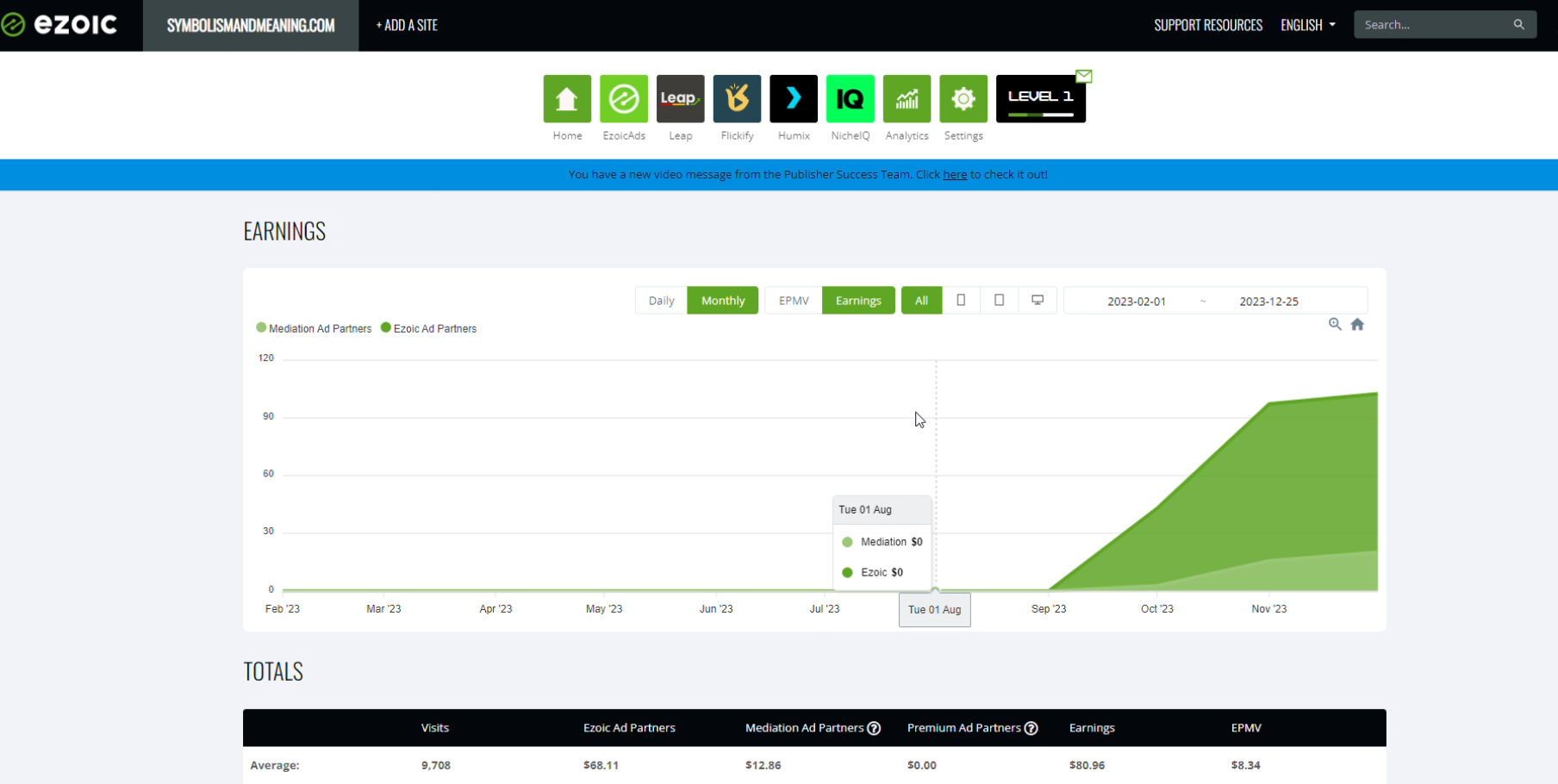Click the chart zoom magnifier icon
Viewport: 1558px width, 784px height.
[1335, 324]
